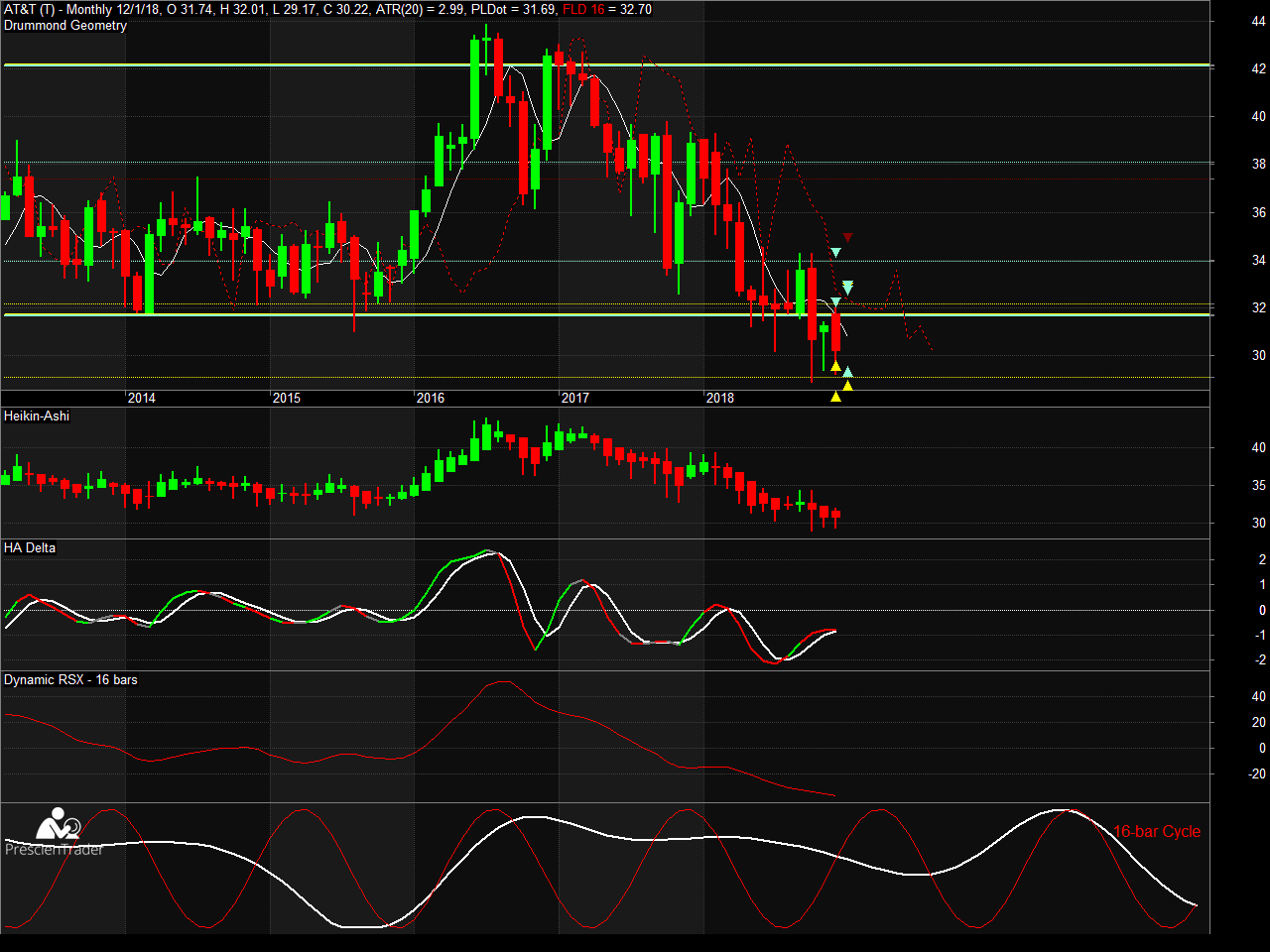This screenshot has height=952, width=1270.
Task: Click HA Delta axis value 1
Action: tap(1262, 585)
